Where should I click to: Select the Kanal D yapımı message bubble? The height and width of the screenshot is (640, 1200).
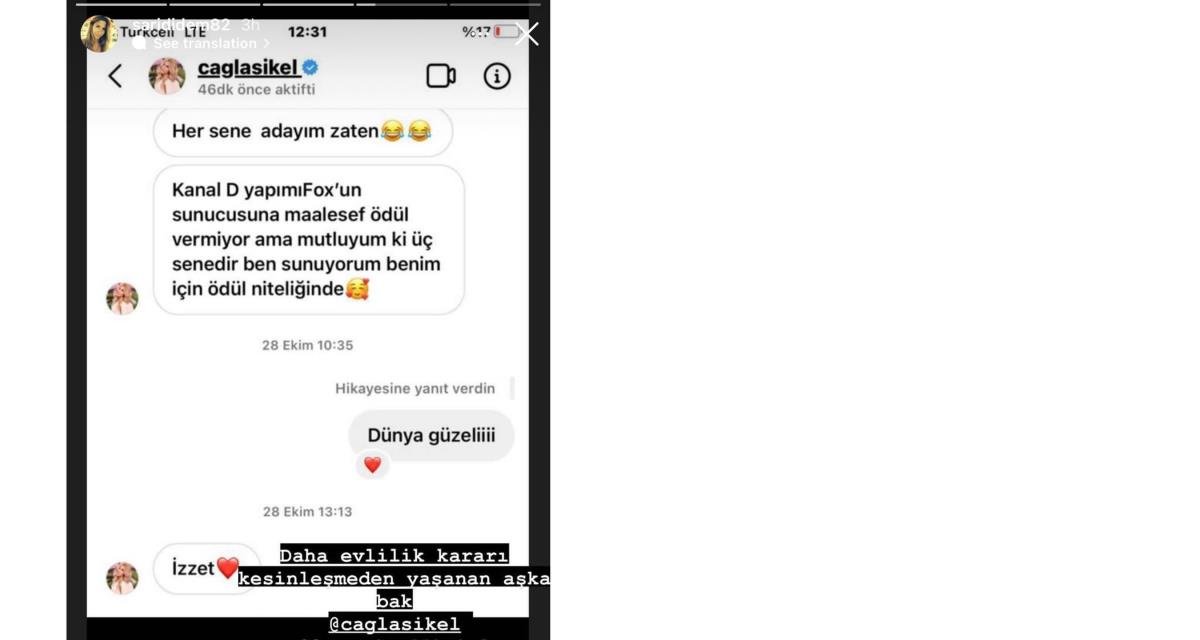pos(309,240)
